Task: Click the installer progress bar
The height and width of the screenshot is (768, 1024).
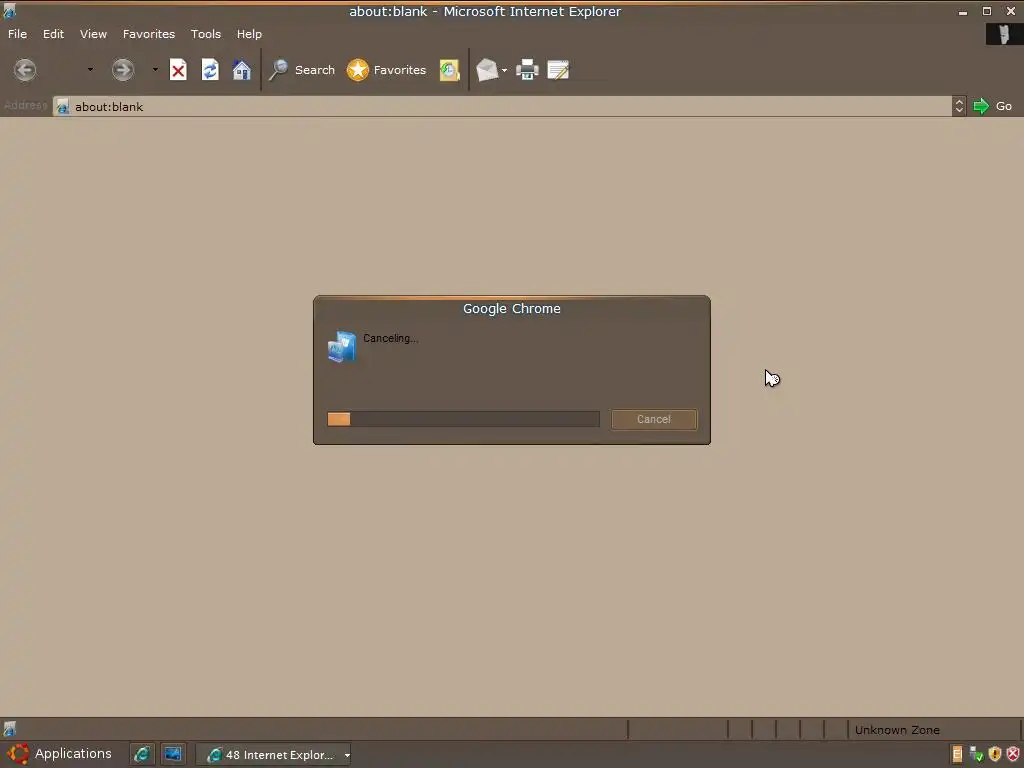Action: point(463,419)
